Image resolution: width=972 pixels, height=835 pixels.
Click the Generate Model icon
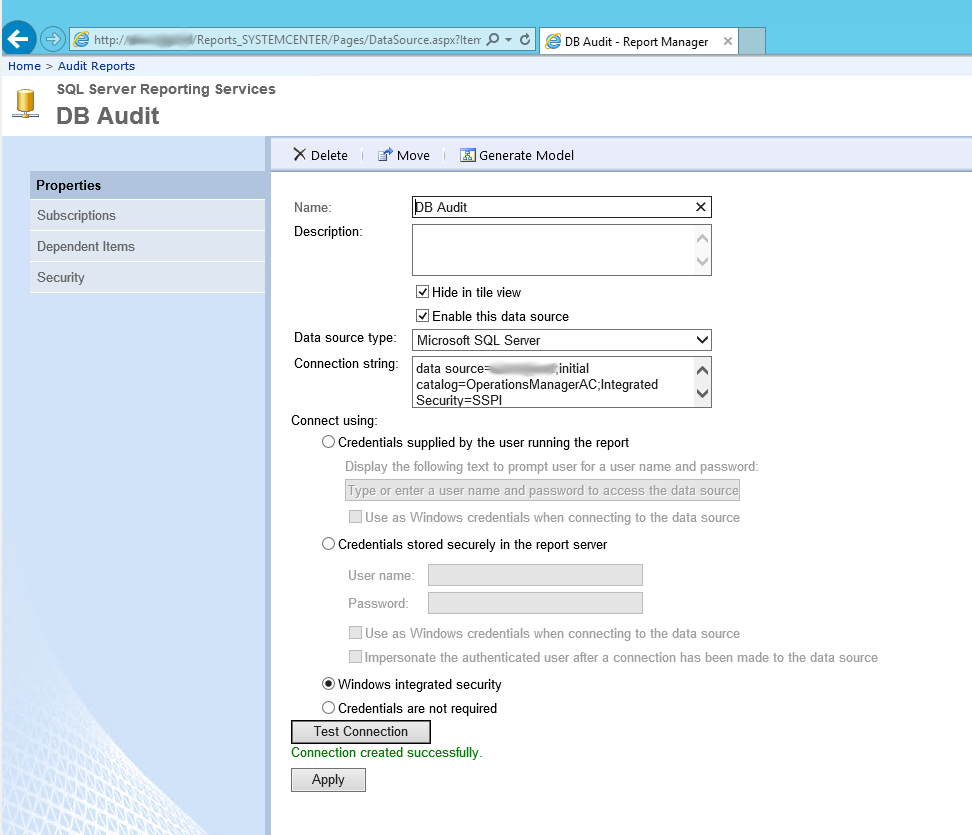tap(467, 154)
